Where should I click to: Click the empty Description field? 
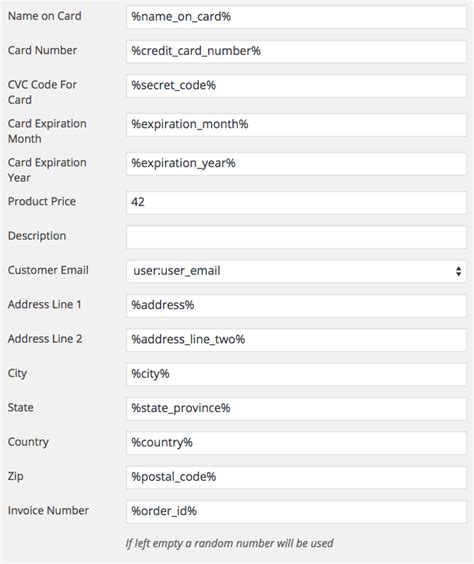(296, 237)
